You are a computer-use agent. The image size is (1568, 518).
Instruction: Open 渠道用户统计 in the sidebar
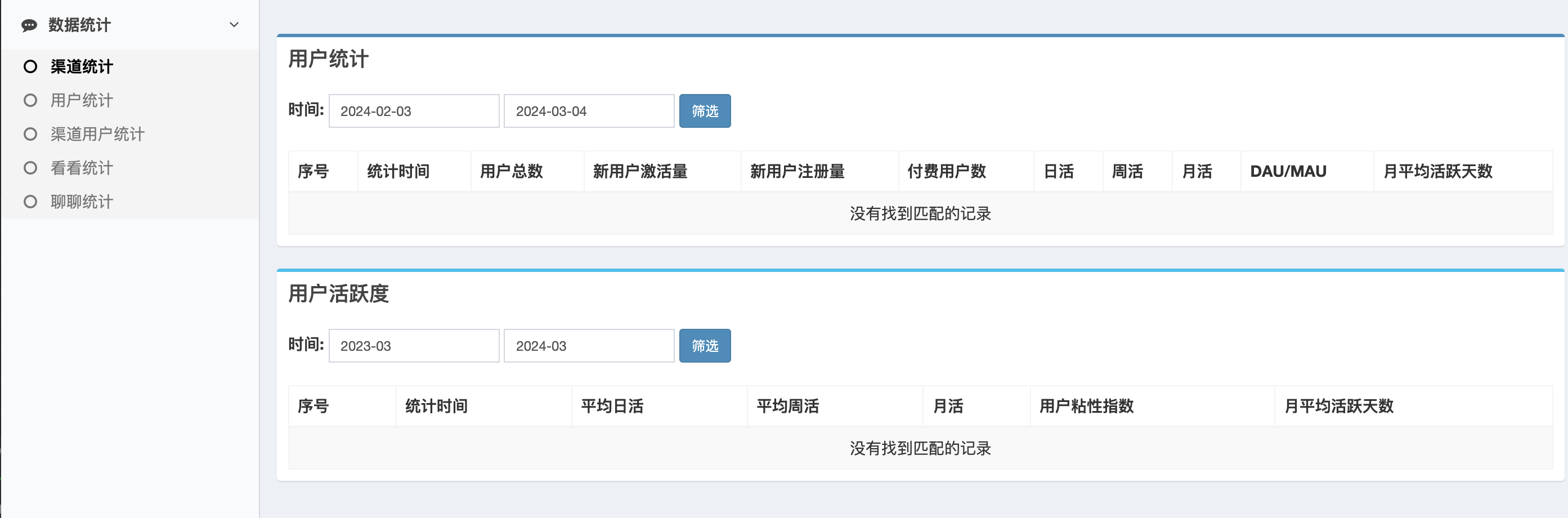pos(97,134)
